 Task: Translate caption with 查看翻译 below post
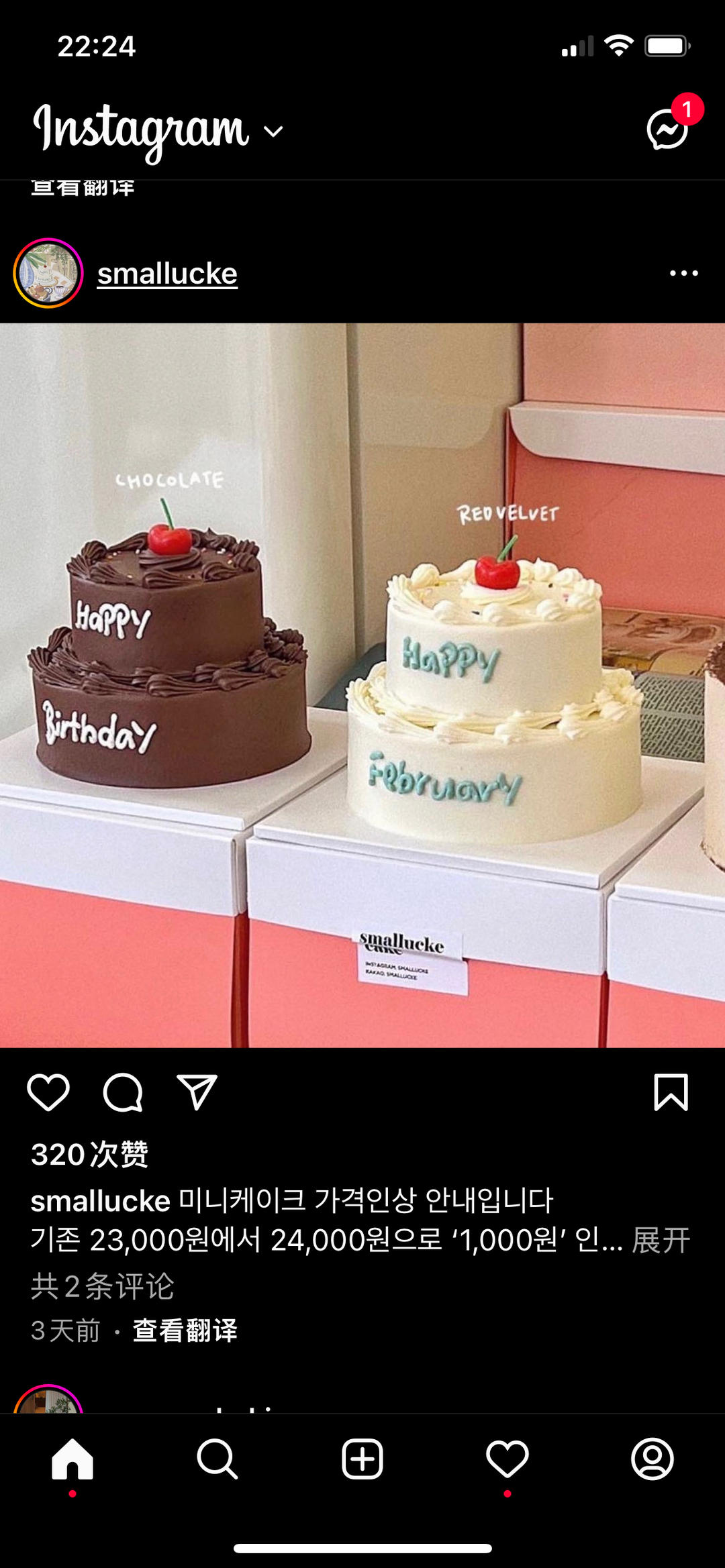(x=185, y=1330)
